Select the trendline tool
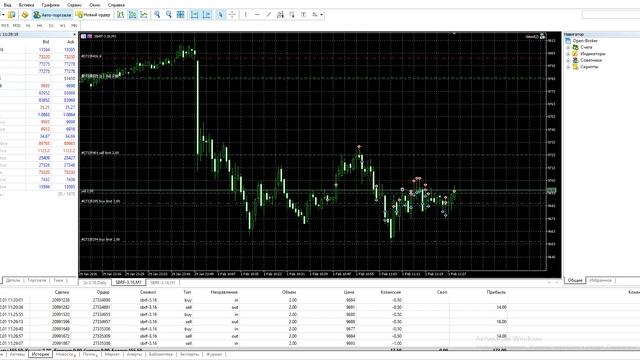The width and height of the screenshot is (640, 360). point(269,15)
